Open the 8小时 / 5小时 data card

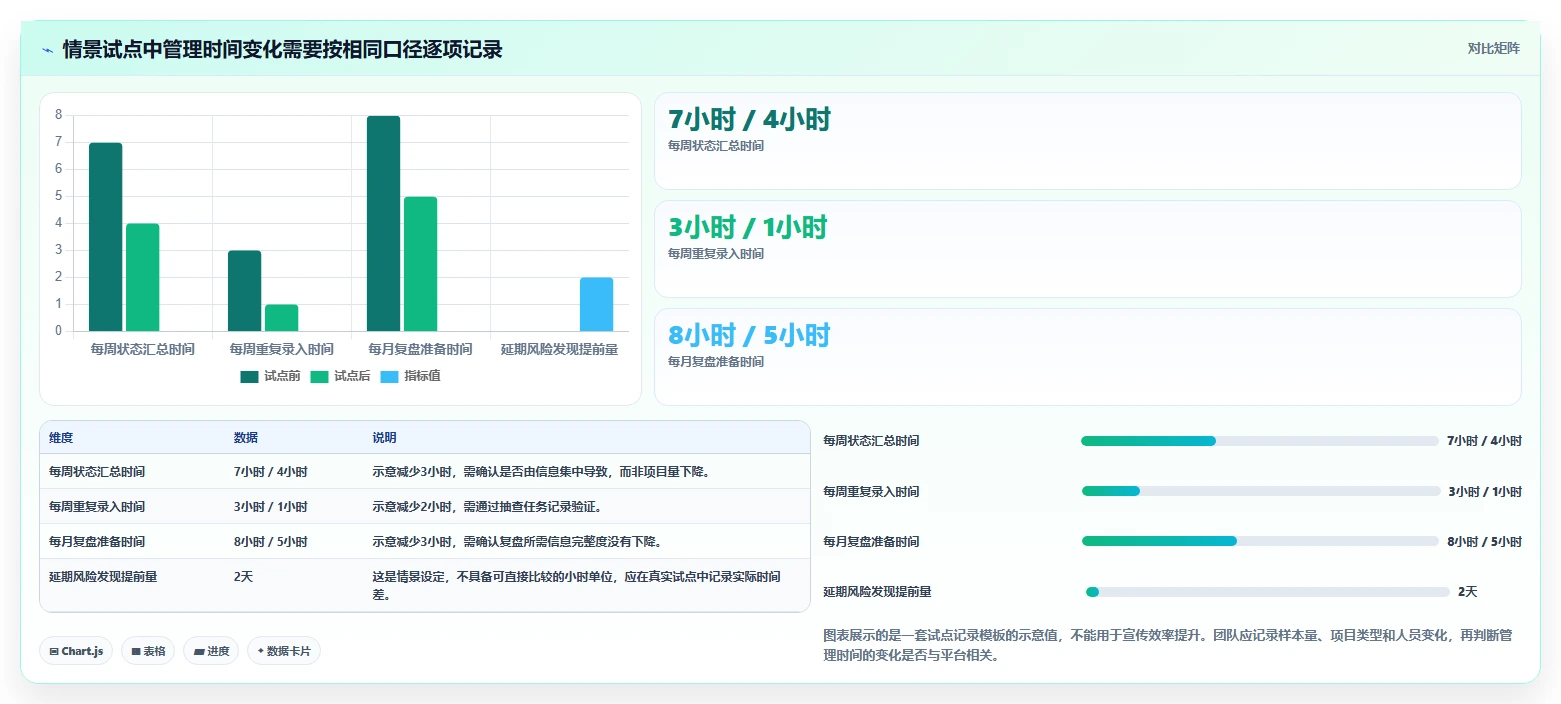tap(1087, 357)
